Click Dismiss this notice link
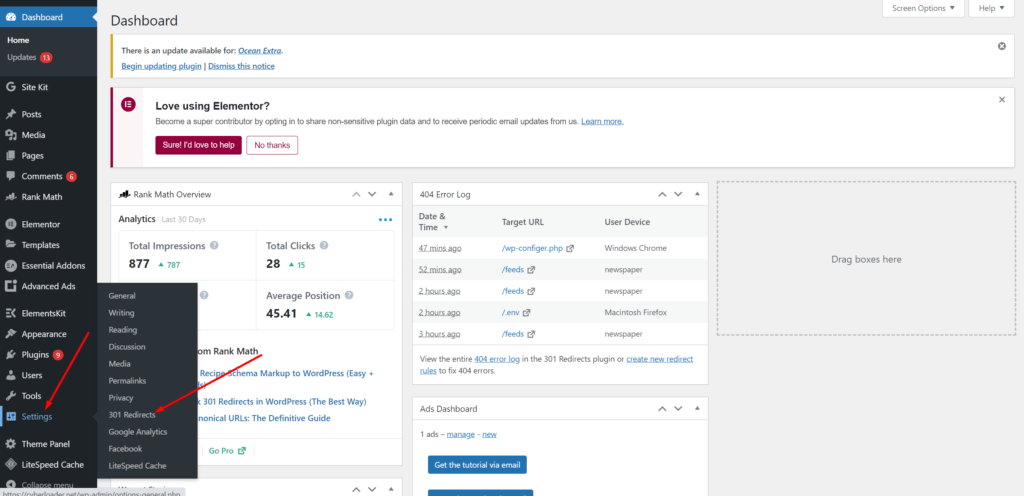The width and height of the screenshot is (1024, 496). tap(242, 66)
